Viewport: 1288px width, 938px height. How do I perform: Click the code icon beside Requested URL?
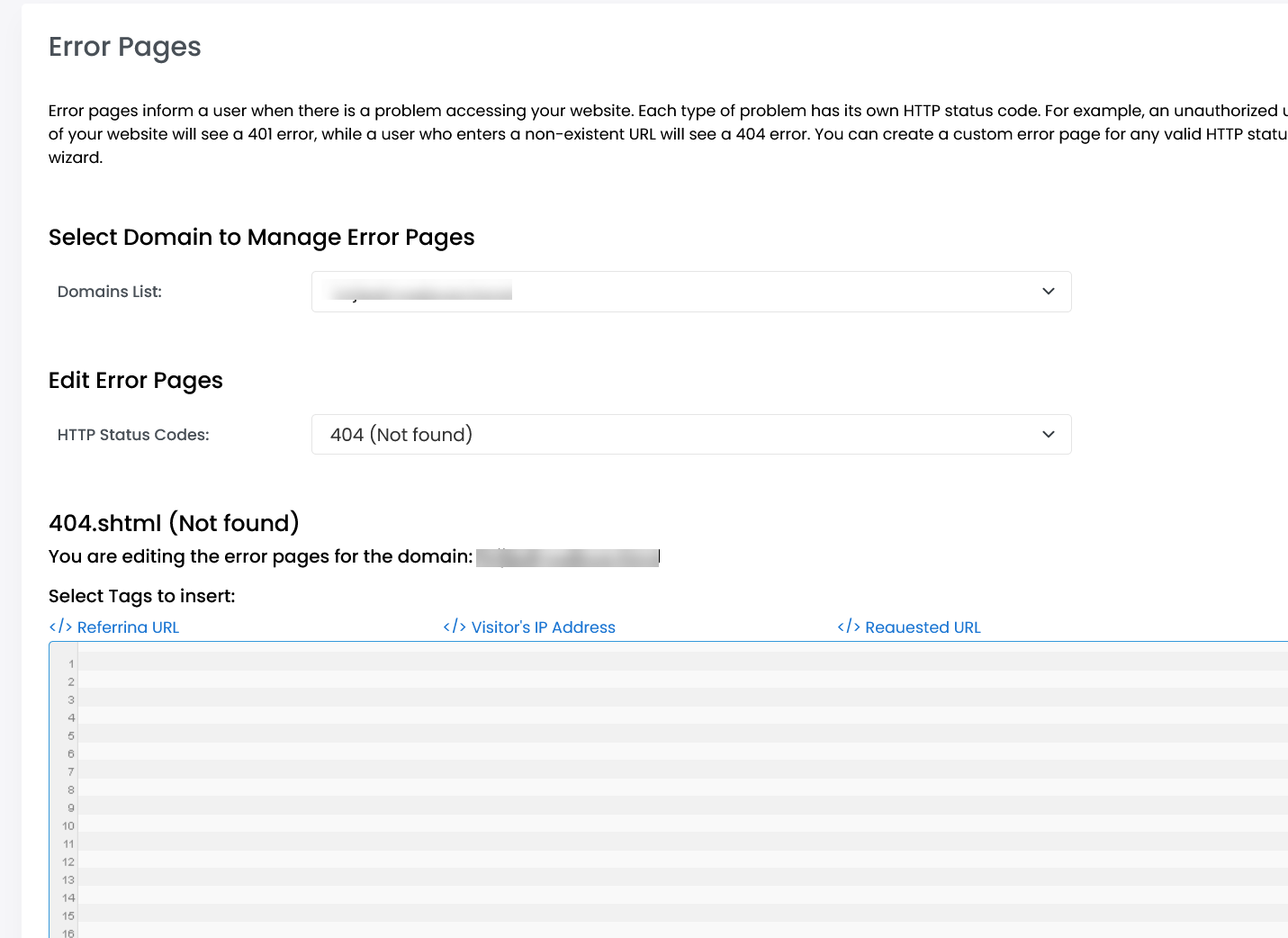click(849, 627)
